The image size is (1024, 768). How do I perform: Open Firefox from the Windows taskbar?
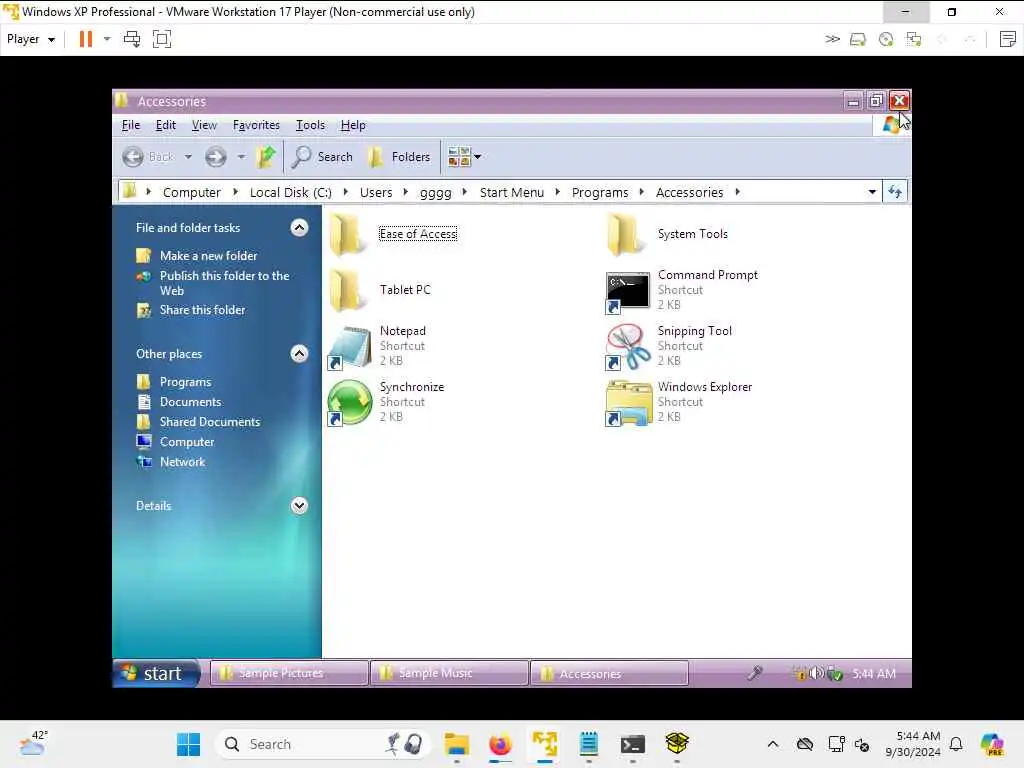[x=500, y=744]
